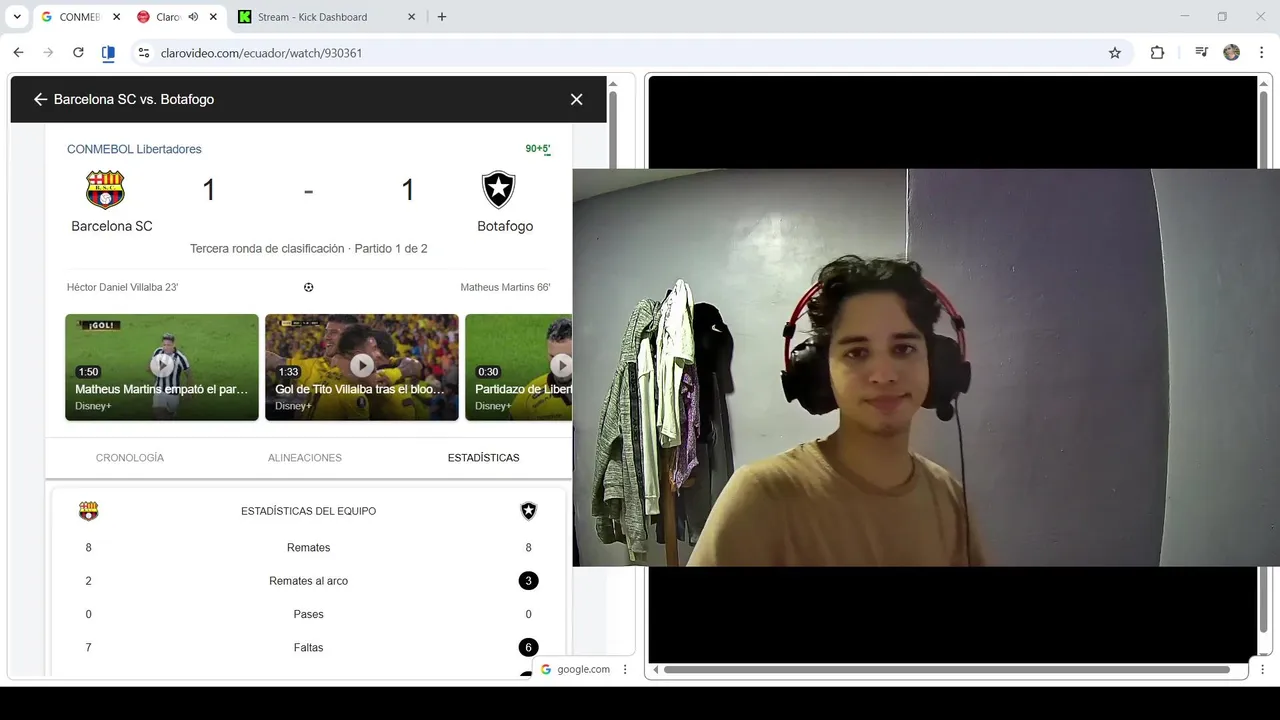Play the Partidazo de Libertadores video

click(x=519, y=367)
